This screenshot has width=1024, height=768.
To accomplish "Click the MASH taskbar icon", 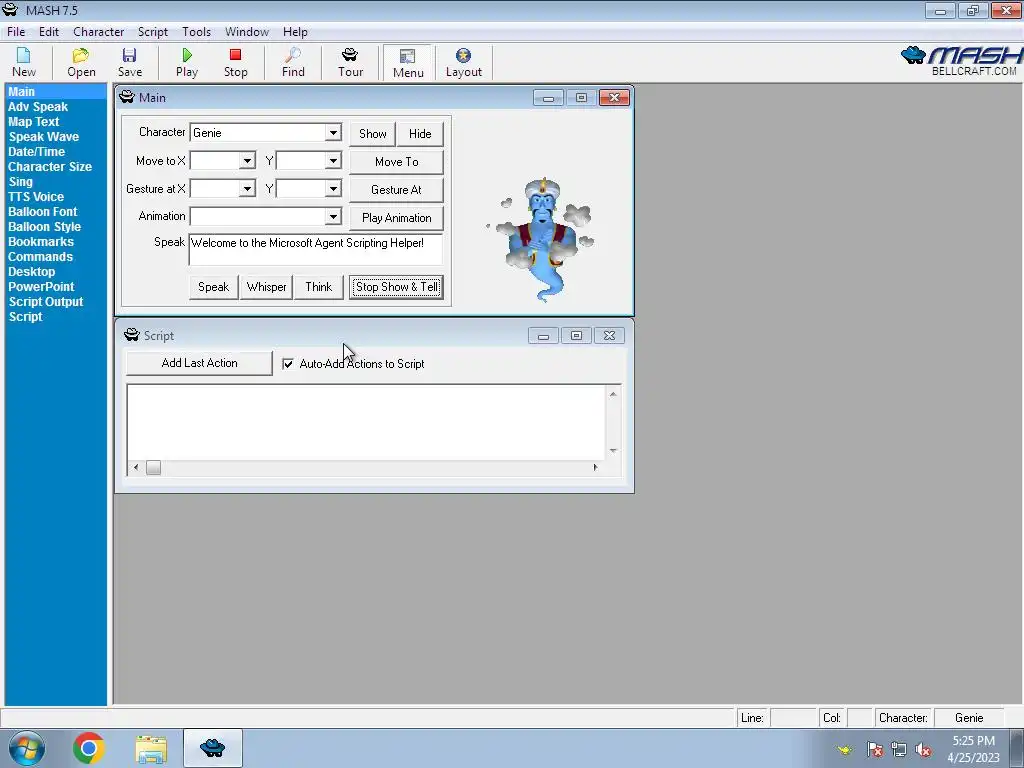I will coord(212,748).
